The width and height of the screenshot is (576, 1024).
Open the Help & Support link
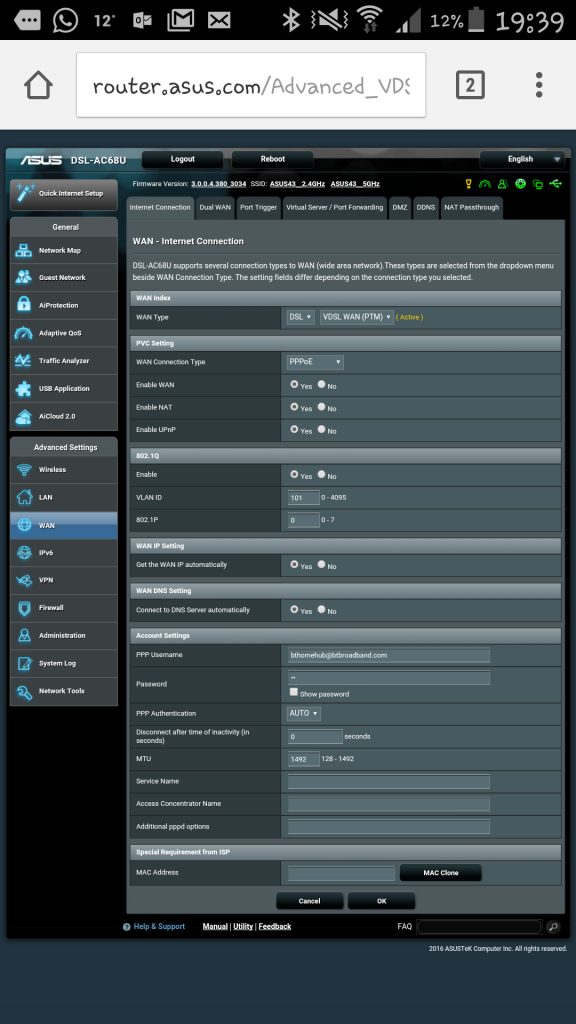click(x=159, y=927)
